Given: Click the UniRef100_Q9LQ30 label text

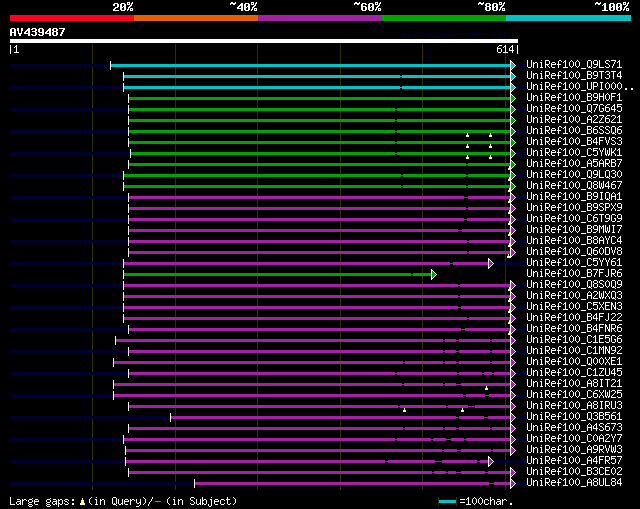Looking at the screenshot, I should (x=574, y=175).
